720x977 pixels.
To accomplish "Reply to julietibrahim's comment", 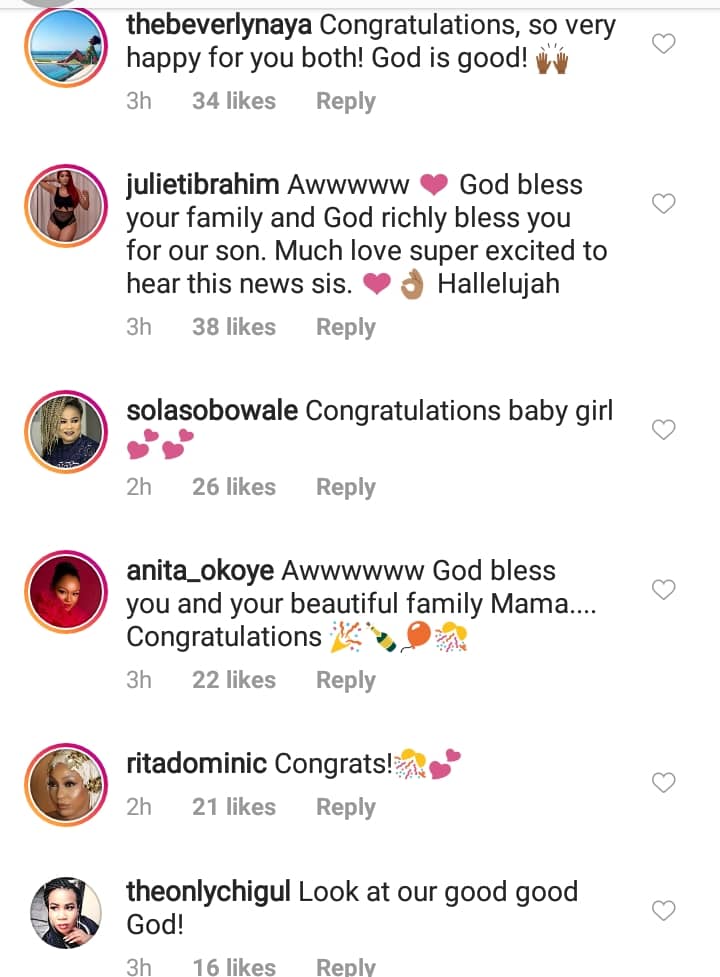I will [x=345, y=327].
